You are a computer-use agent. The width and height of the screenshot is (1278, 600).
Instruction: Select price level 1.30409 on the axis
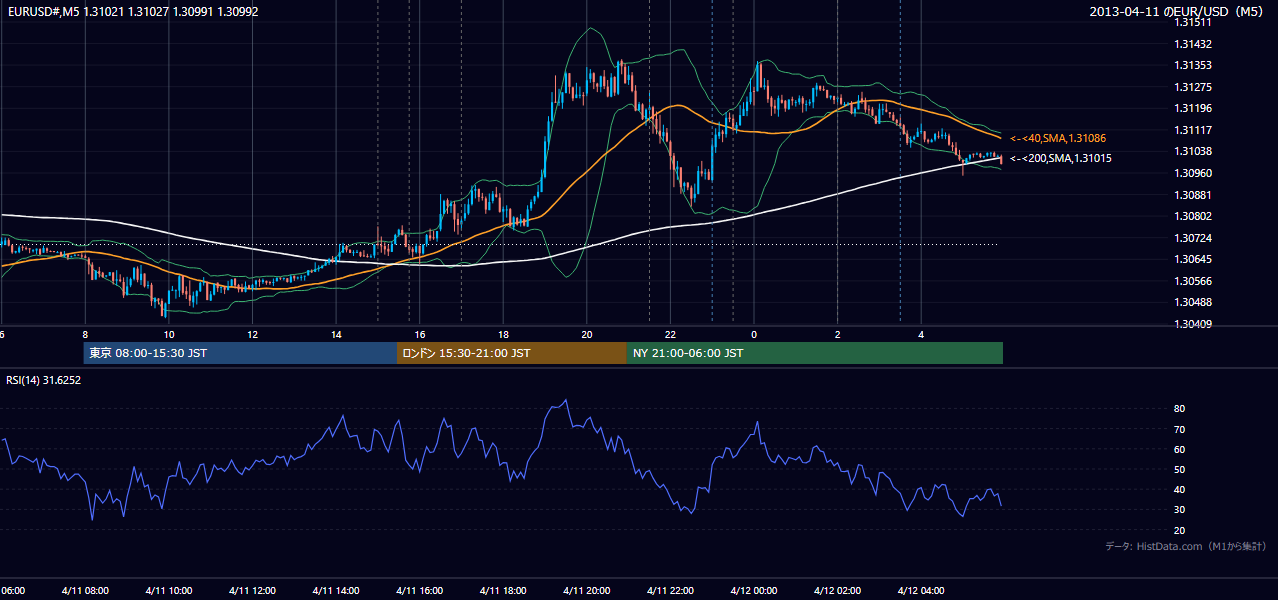click(1193, 324)
